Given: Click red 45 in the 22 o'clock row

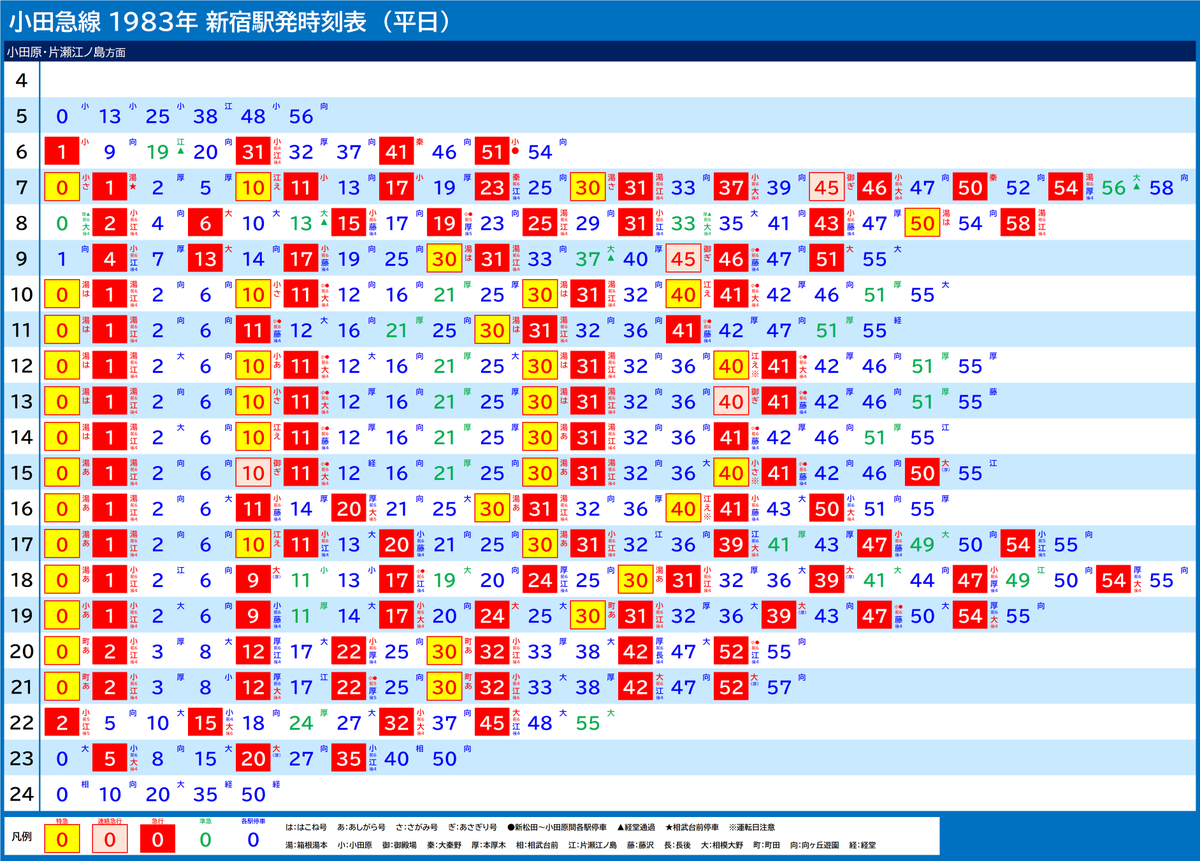Looking at the screenshot, I should [492, 723].
